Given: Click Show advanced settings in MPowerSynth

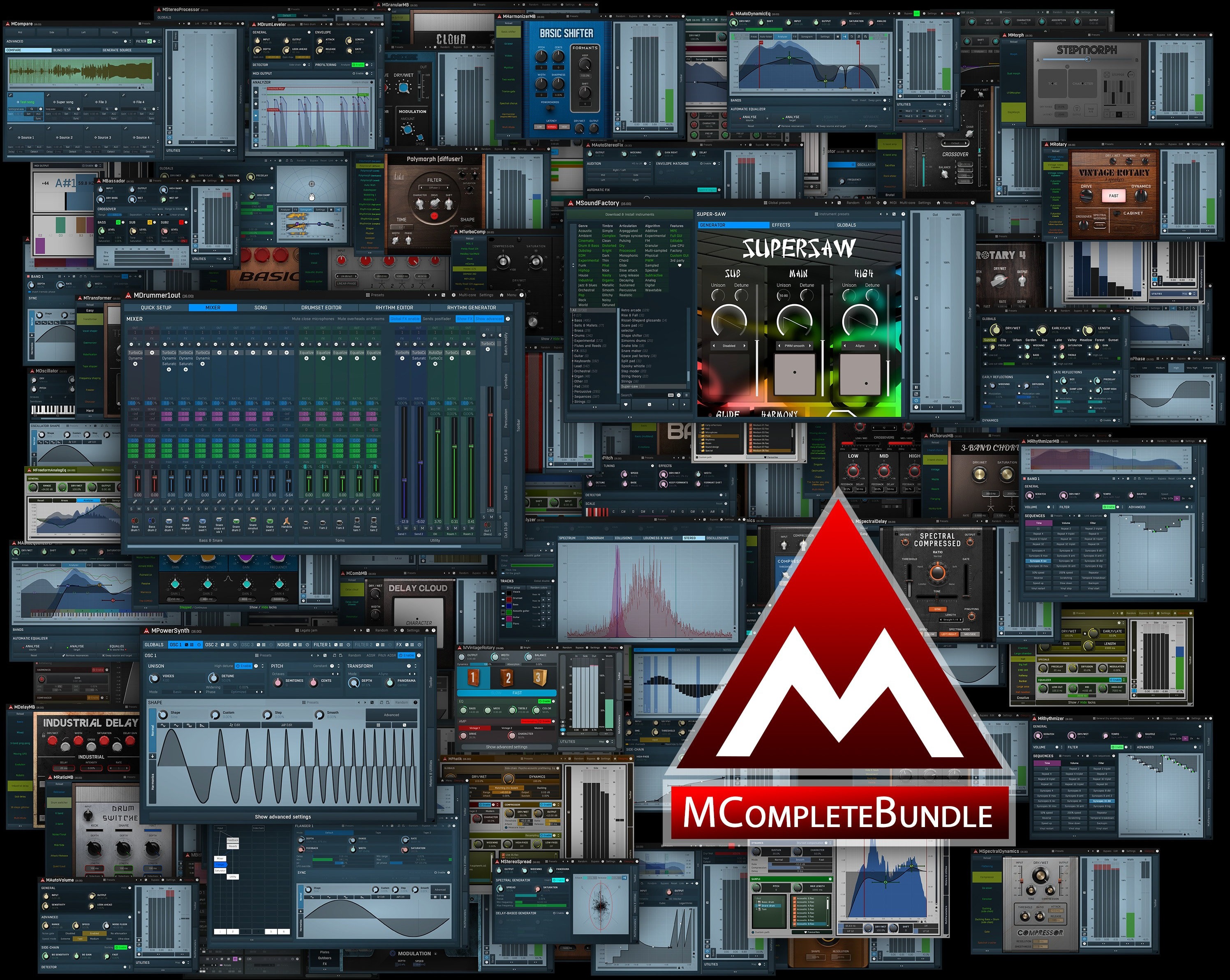Looking at the screenshot, I should (282, 817).
